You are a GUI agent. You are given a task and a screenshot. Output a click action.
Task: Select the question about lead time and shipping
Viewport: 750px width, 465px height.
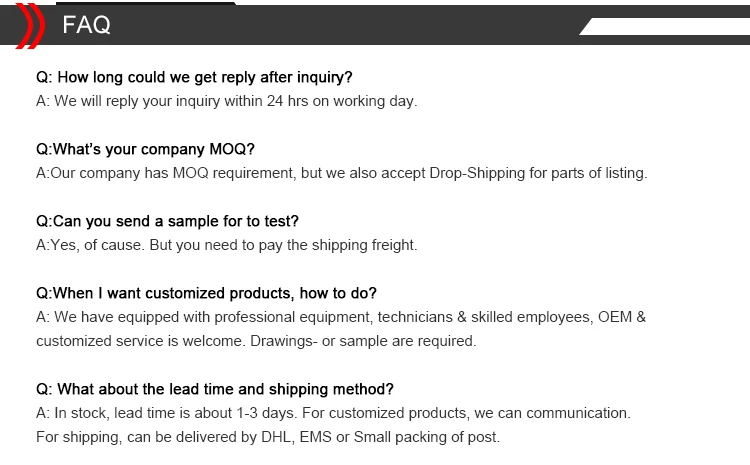tap(215, 389)
